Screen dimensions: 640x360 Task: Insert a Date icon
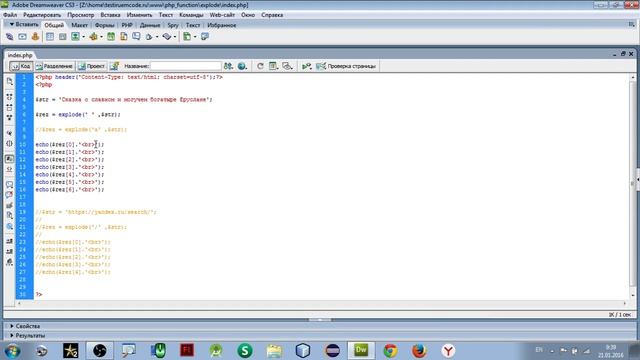111,37
